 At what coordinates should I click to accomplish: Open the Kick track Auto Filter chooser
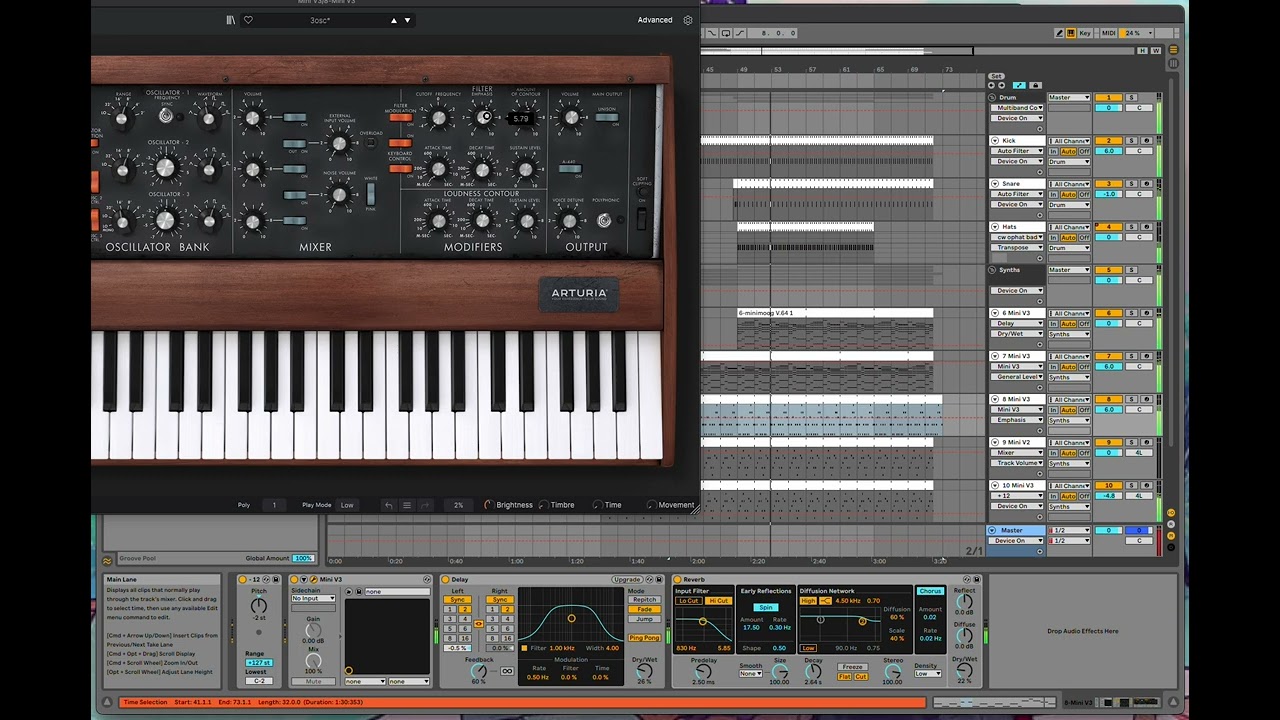(x=1018, y=151)
